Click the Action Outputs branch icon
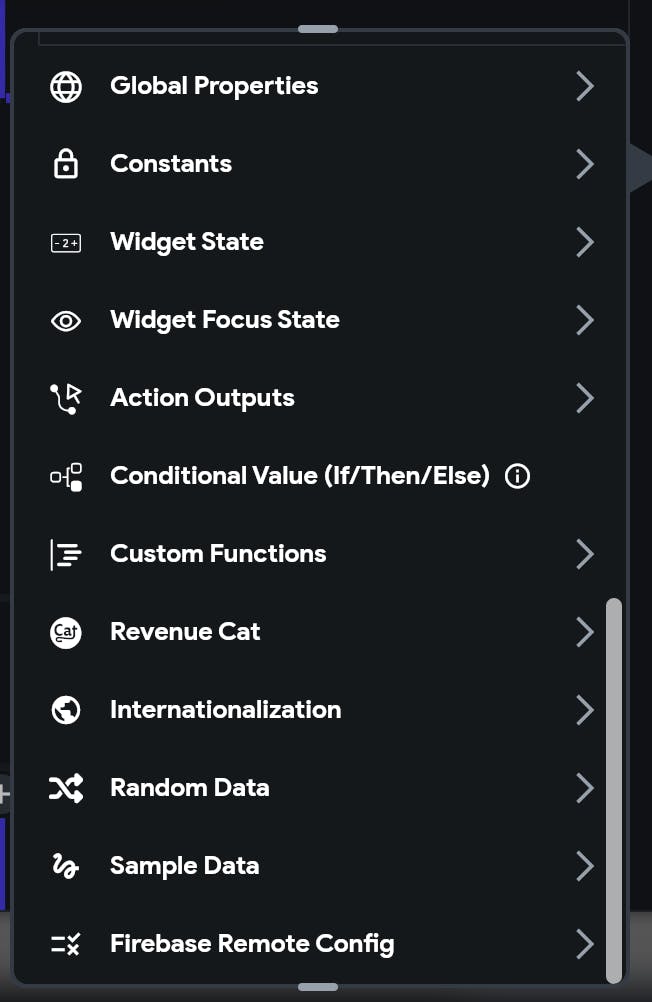The image size is (652, 1002). pos(66,398)
